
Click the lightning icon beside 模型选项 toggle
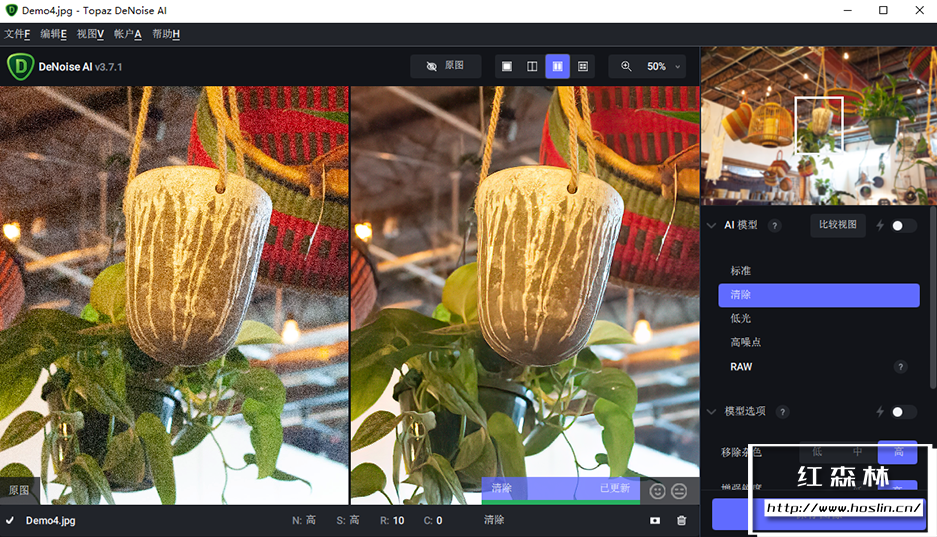point(880,412)
